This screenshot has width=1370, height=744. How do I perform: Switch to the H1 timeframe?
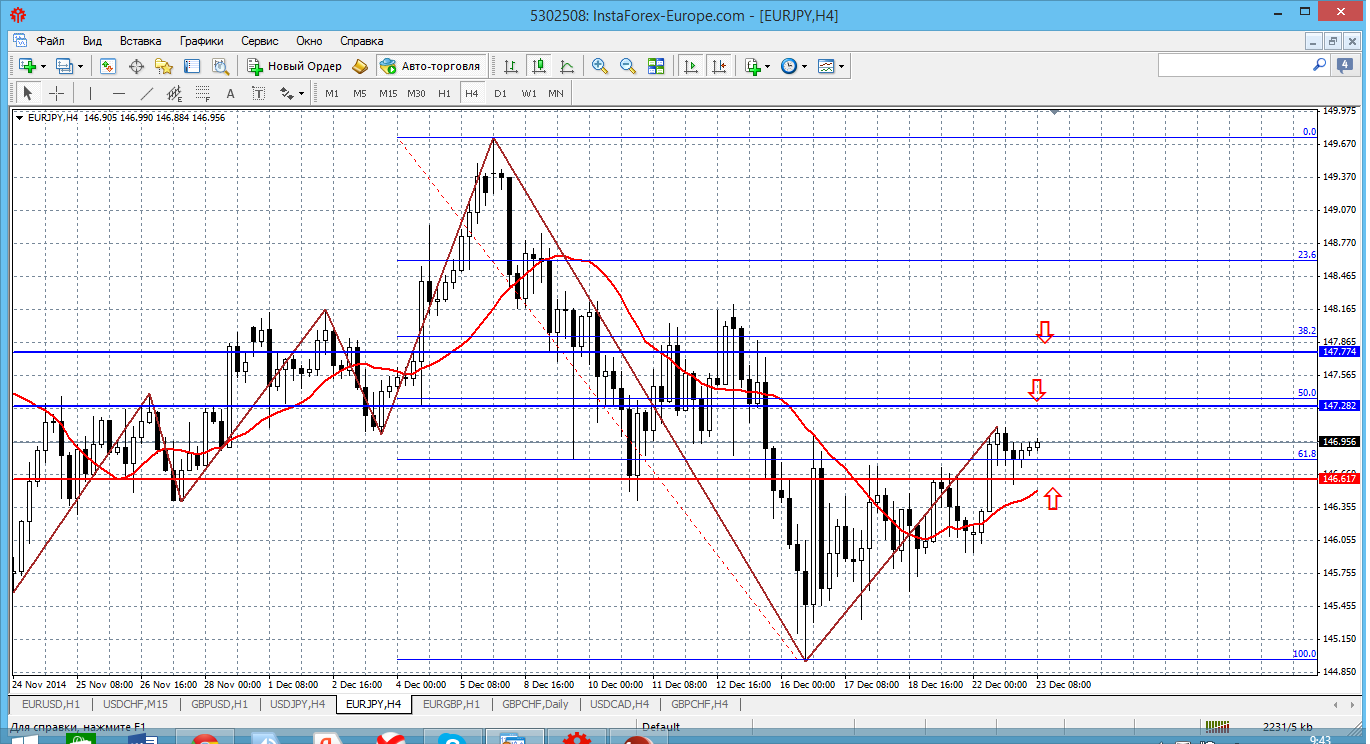tap(445, 93)
